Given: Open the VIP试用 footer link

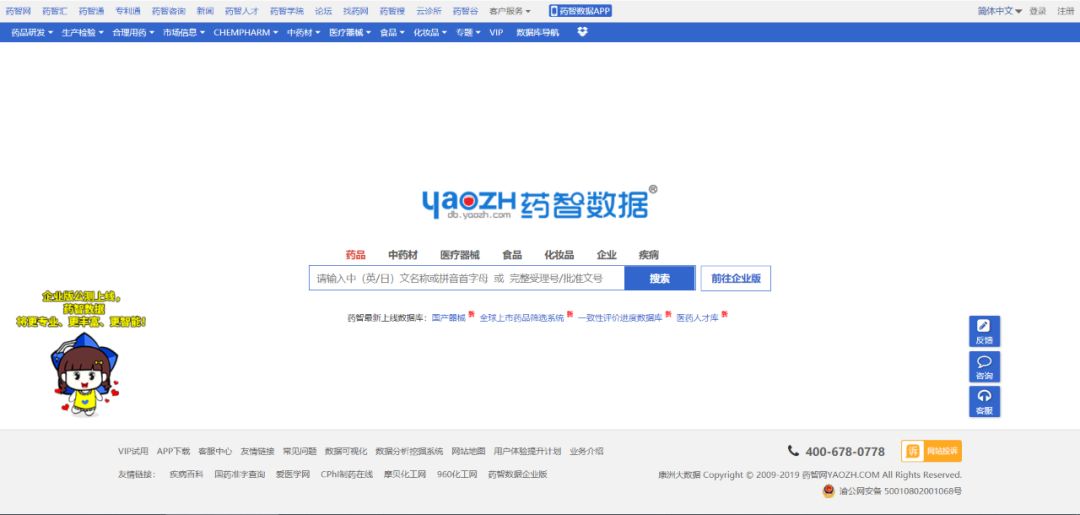Looking at the screenshot, I should [x=133, y=452].
